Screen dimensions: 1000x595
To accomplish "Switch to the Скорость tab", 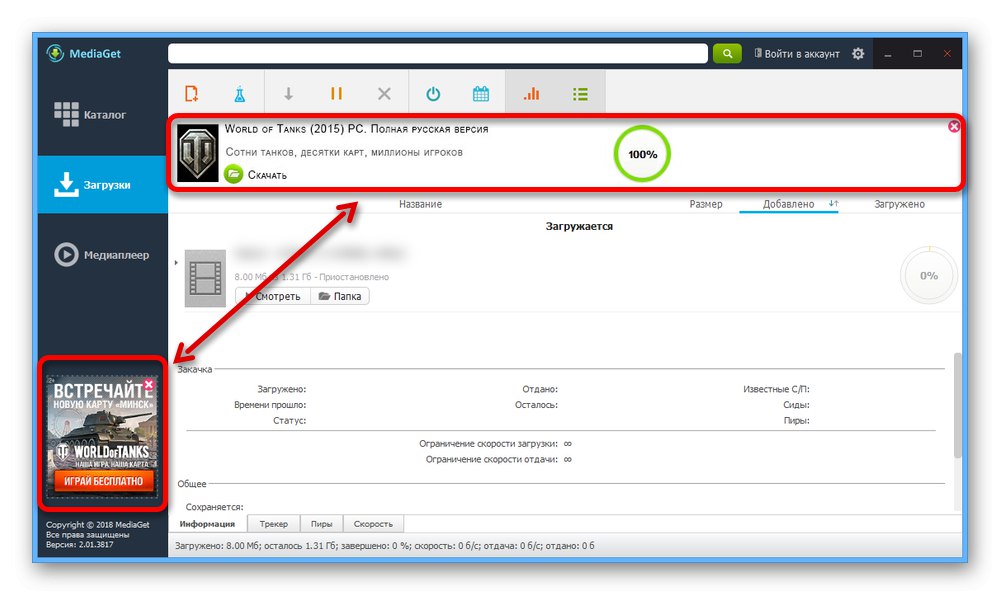I will [x=373, y=524].
